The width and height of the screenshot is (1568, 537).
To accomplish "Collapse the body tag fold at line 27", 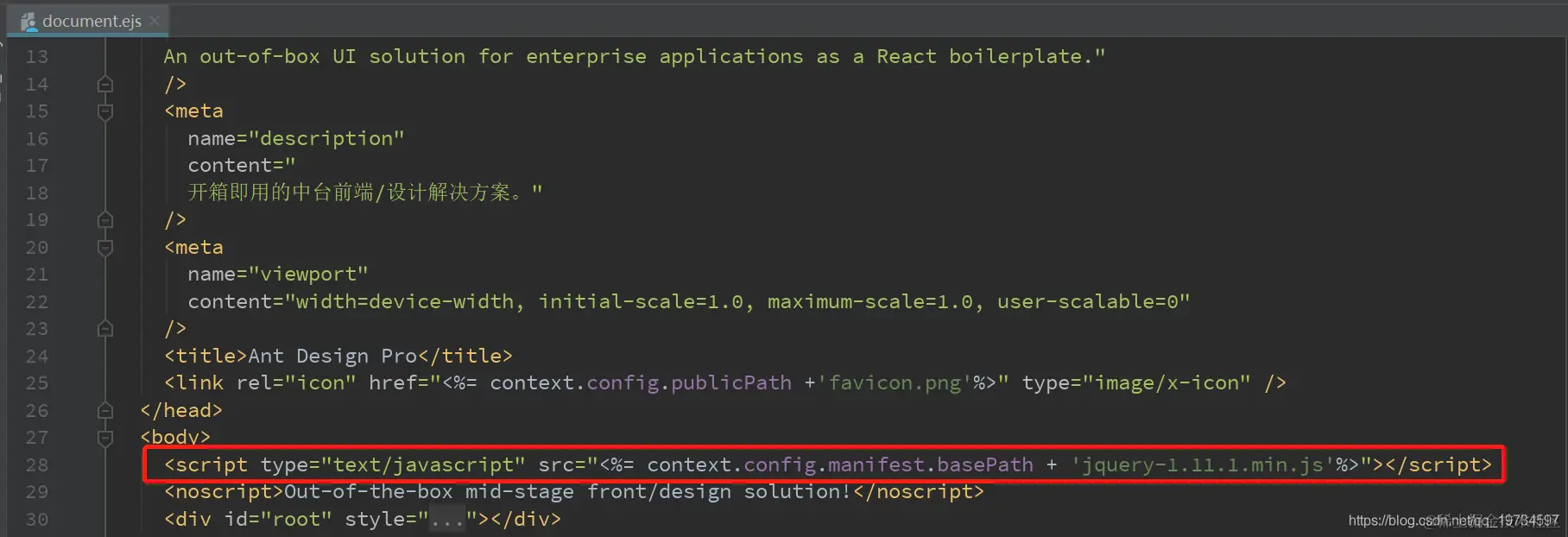I will pyautogui.click(x=105, y=438).
